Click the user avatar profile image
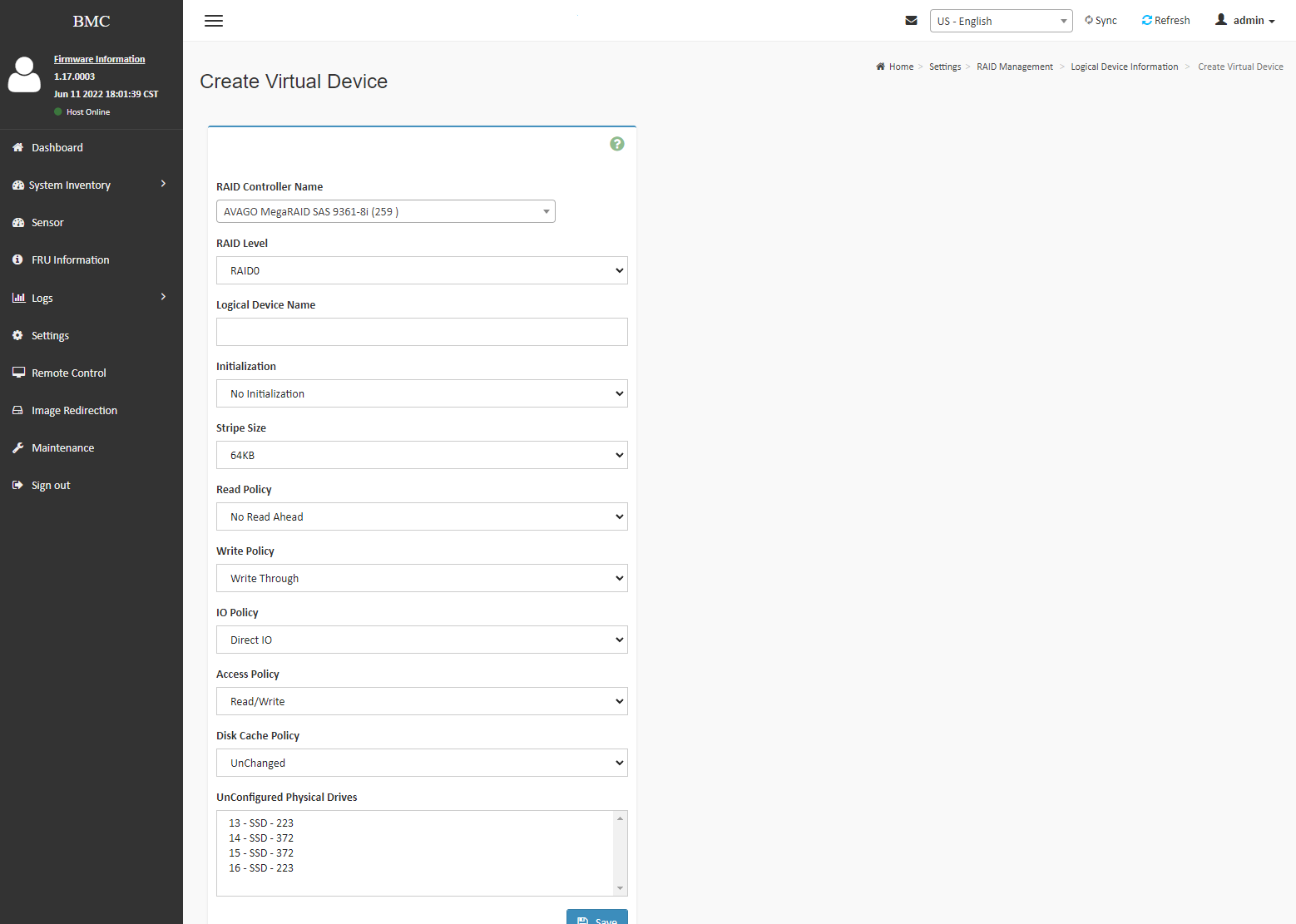 24,75
